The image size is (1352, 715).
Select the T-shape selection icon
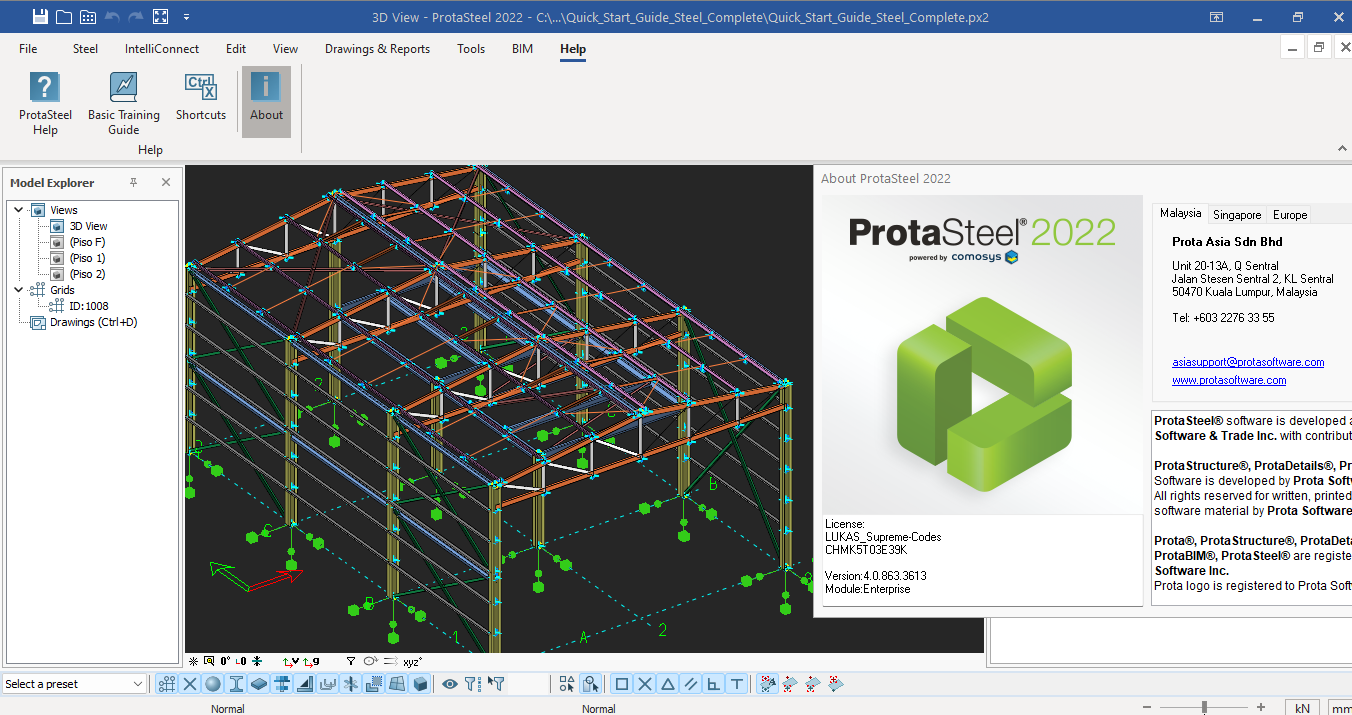(x=737, y=683)
